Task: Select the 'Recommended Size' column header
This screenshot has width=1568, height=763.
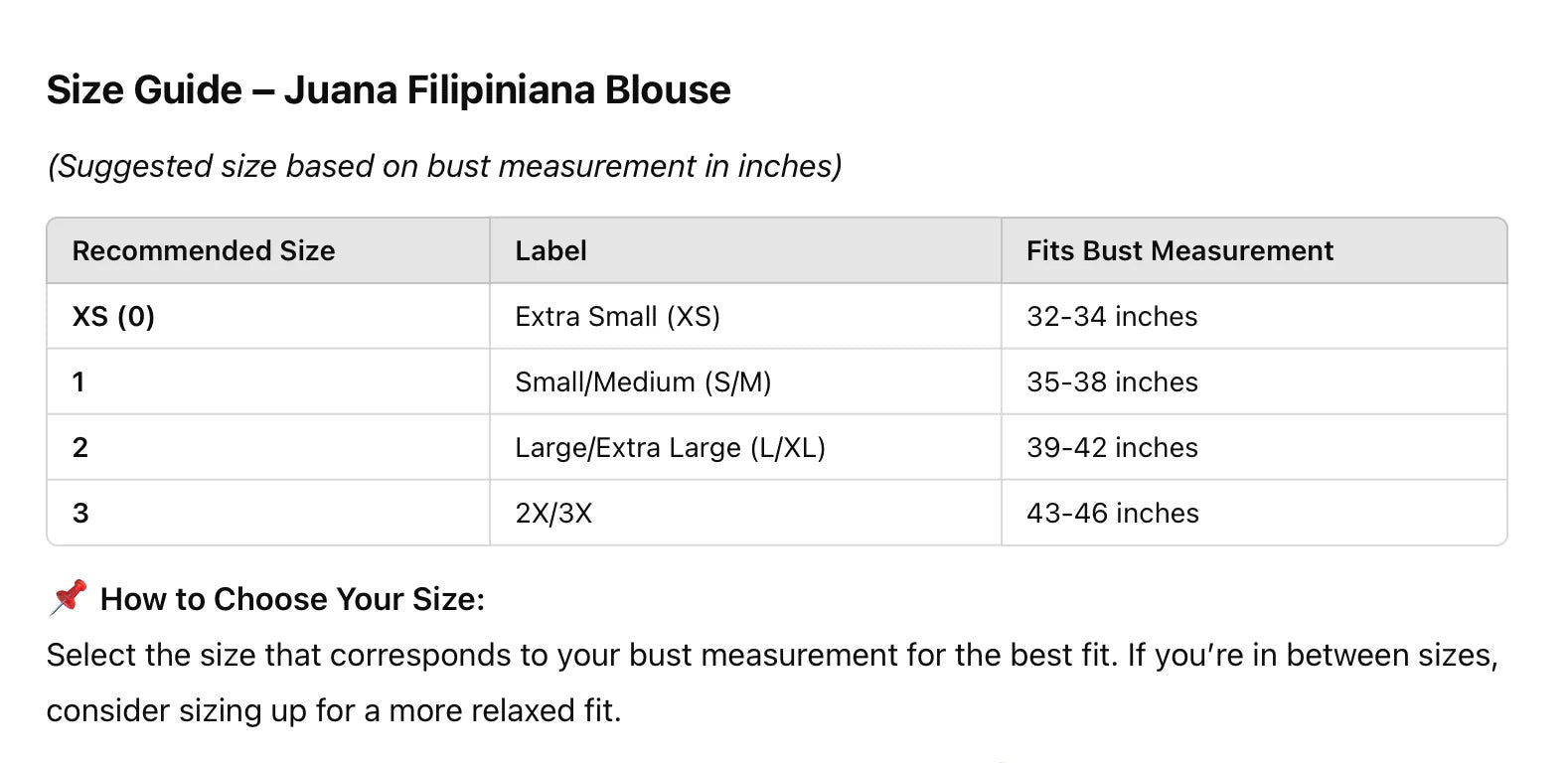Action: (x=204, y=251)
